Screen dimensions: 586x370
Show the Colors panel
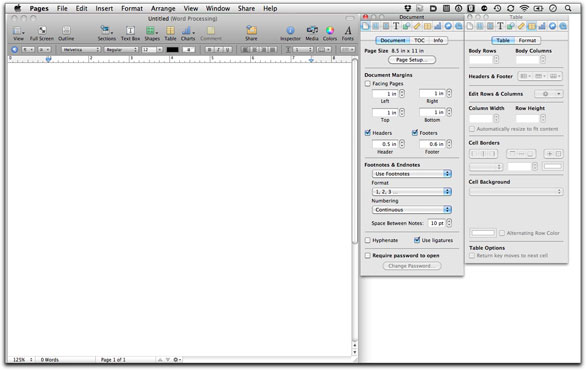330,33
